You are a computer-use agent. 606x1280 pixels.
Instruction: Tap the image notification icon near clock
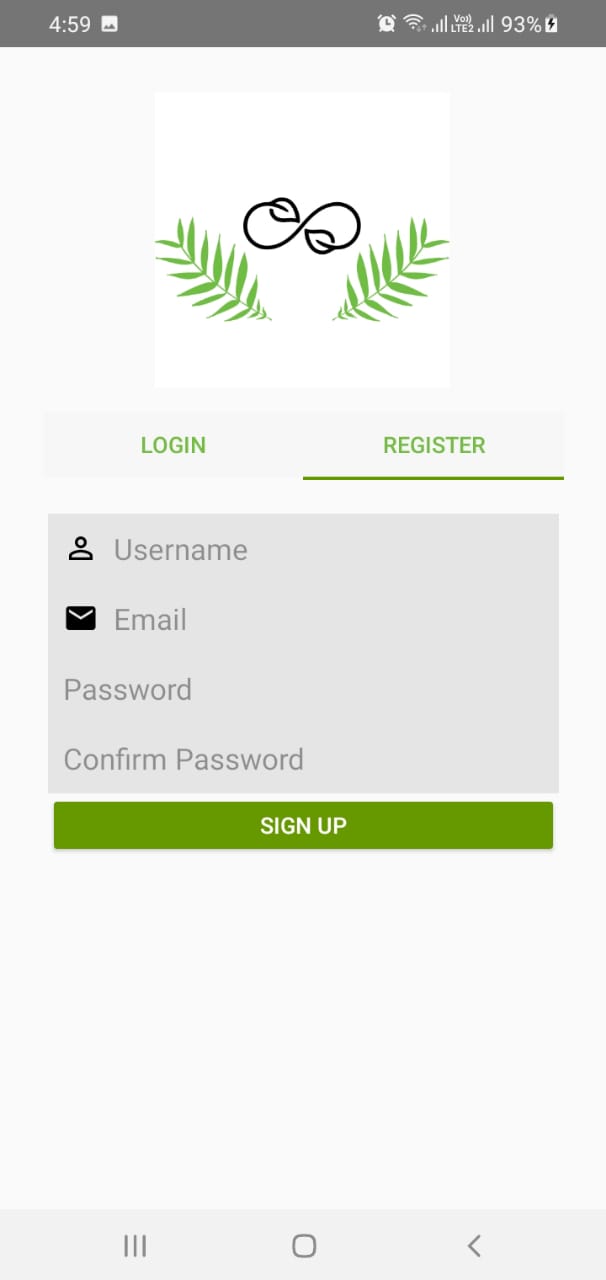109,24
